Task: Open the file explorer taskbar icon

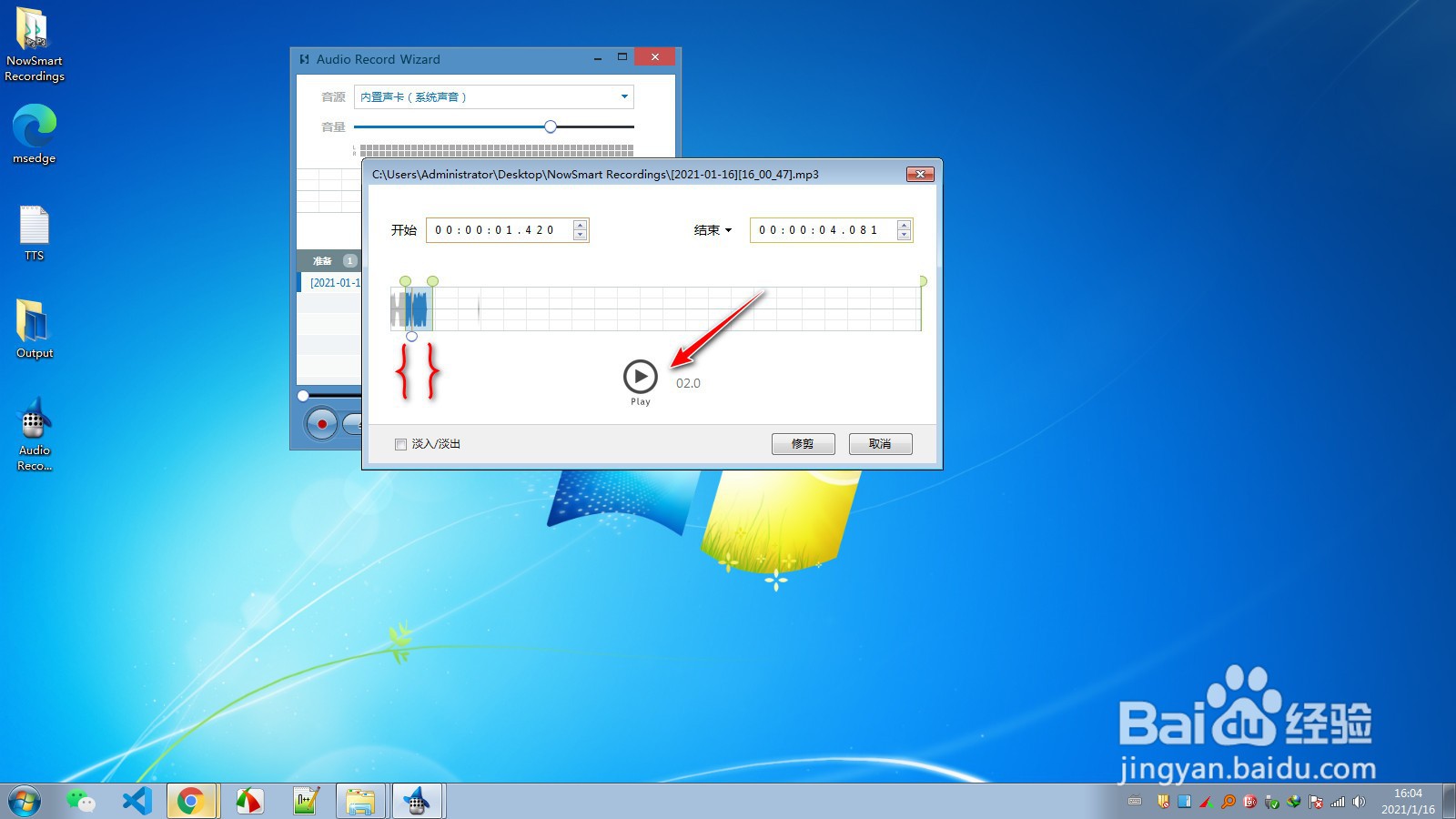Action: pos(360,801)
